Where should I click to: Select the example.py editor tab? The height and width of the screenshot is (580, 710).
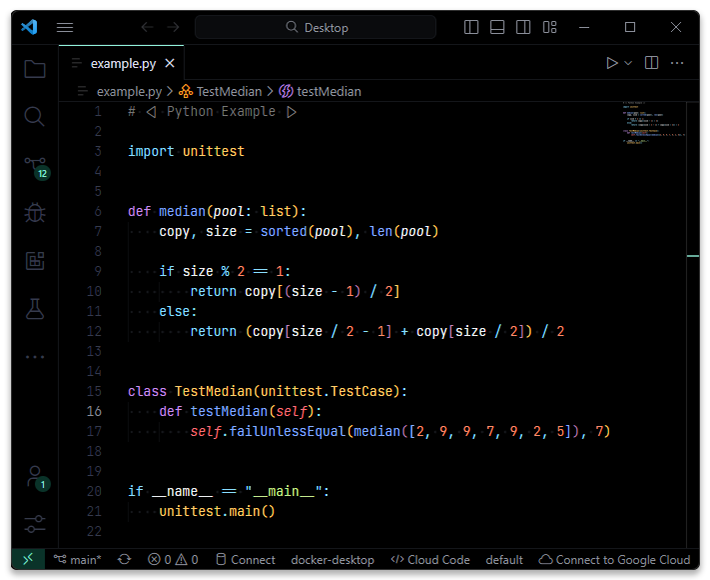123,63
